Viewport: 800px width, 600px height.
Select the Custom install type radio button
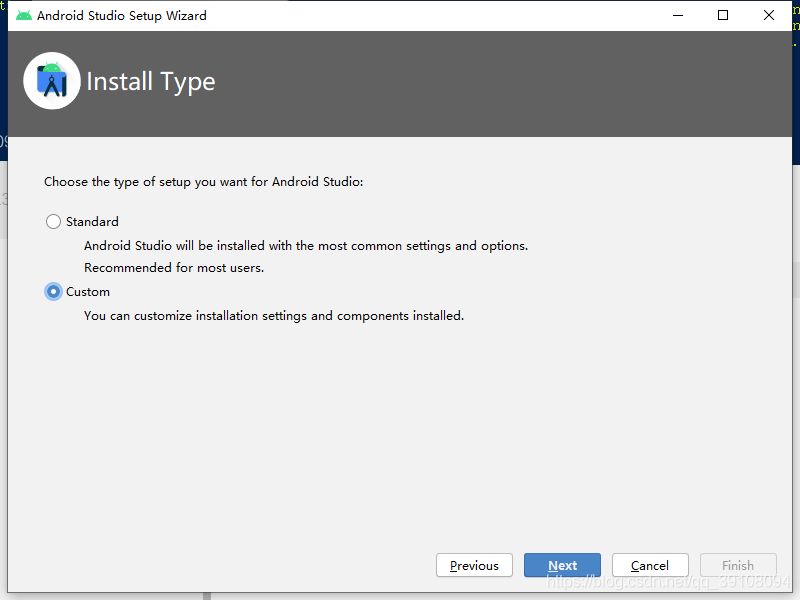click(53, 292)
